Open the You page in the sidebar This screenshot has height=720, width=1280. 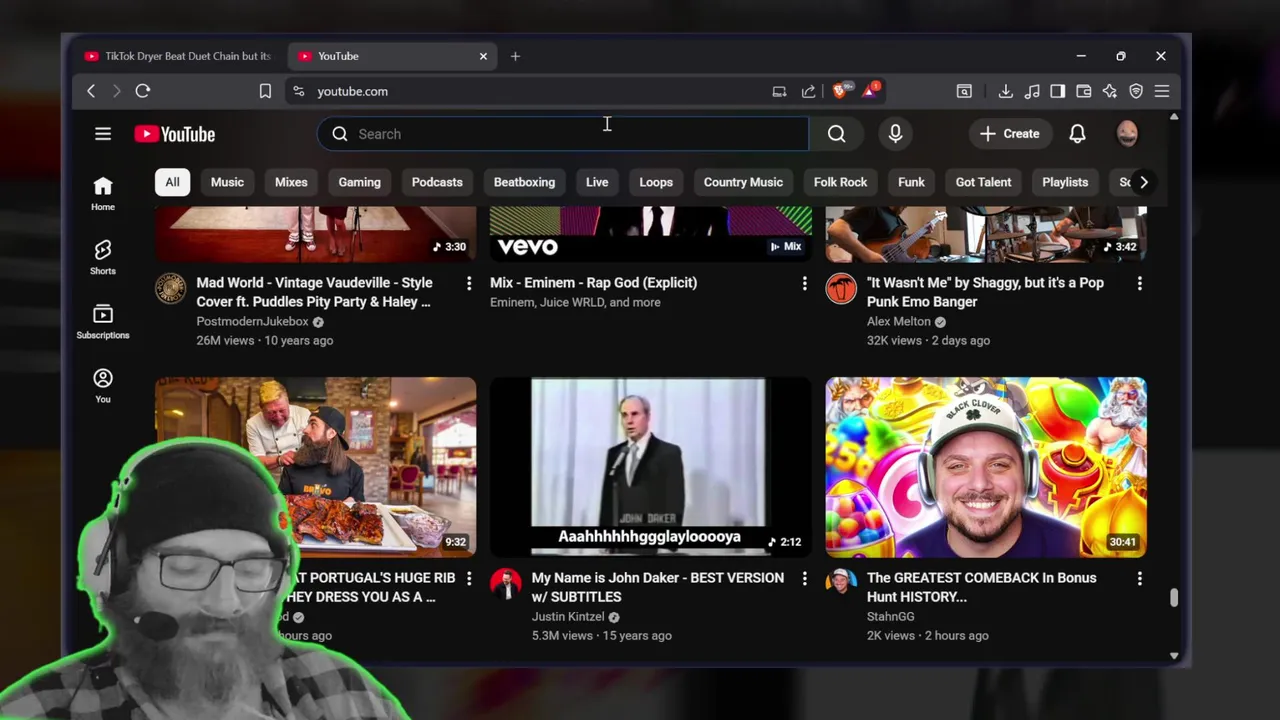pos(103,386)
